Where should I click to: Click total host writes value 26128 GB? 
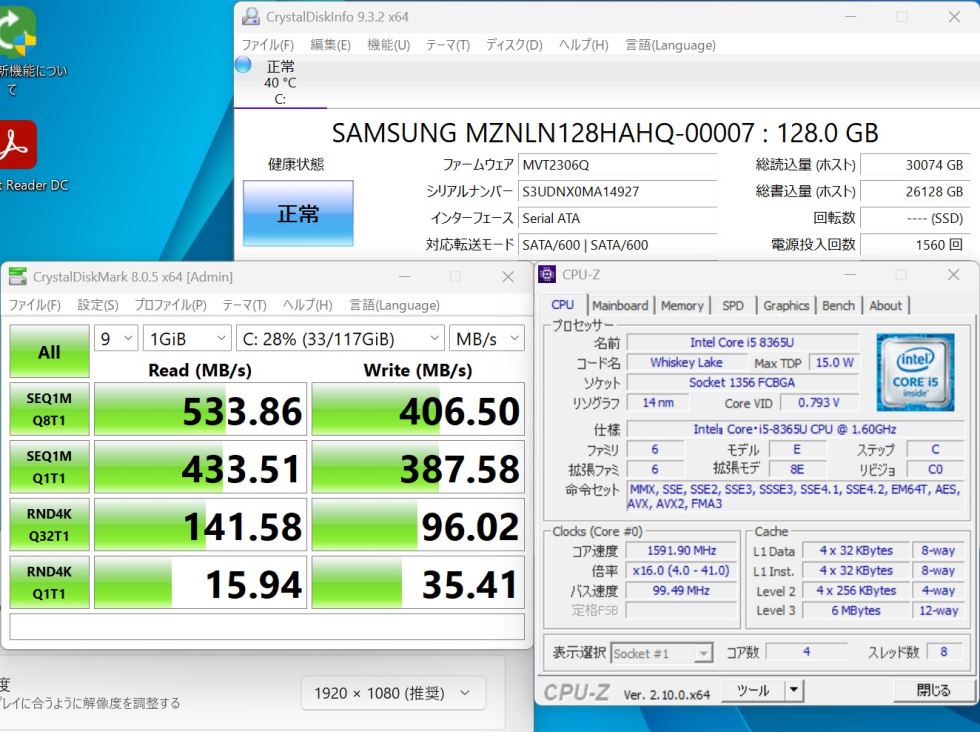point(914,191)
